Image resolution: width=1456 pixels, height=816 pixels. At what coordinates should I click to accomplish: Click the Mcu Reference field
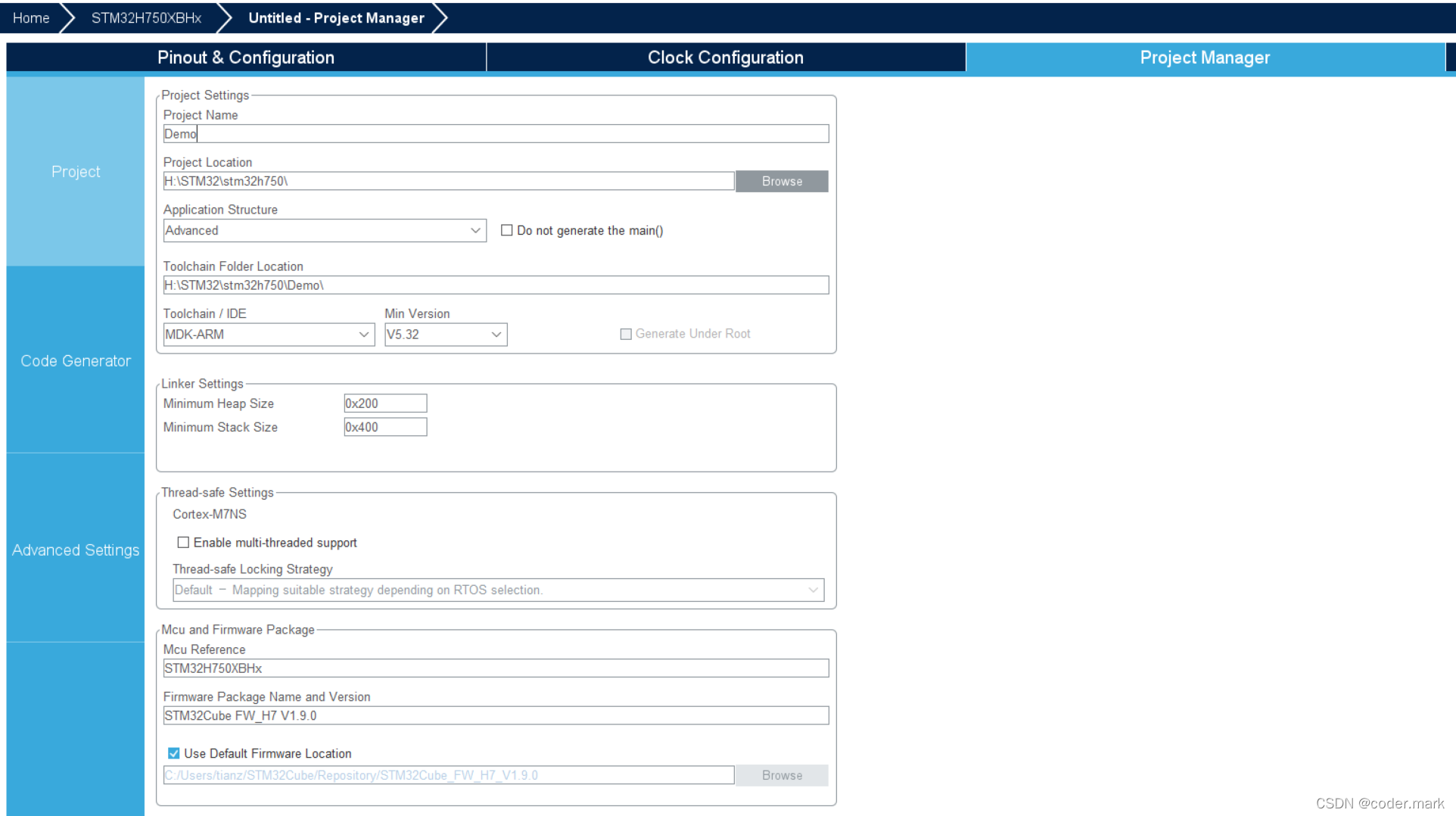coord(496,668)
